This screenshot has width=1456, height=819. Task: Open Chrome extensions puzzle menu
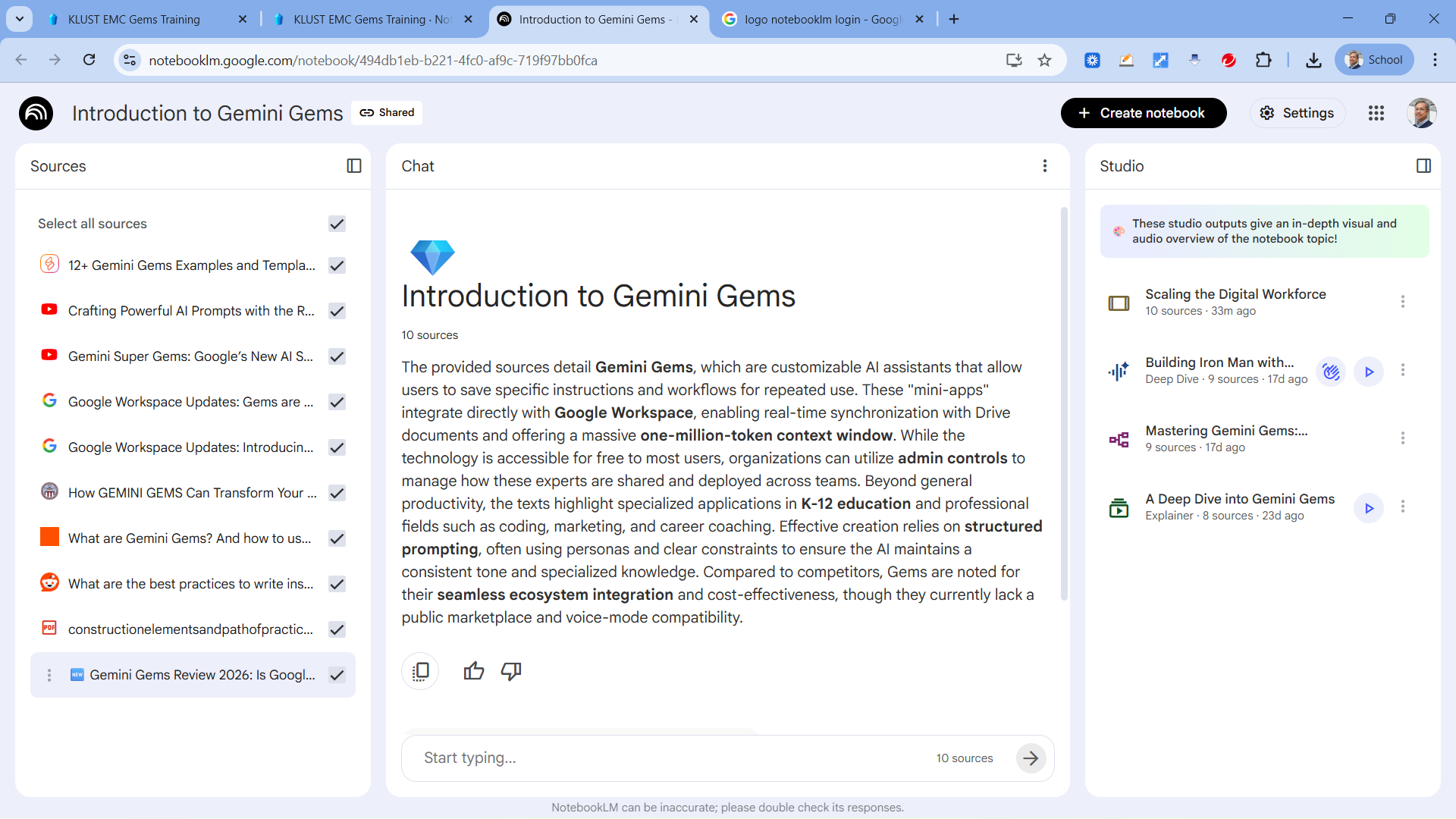[x=1263, y=60]
